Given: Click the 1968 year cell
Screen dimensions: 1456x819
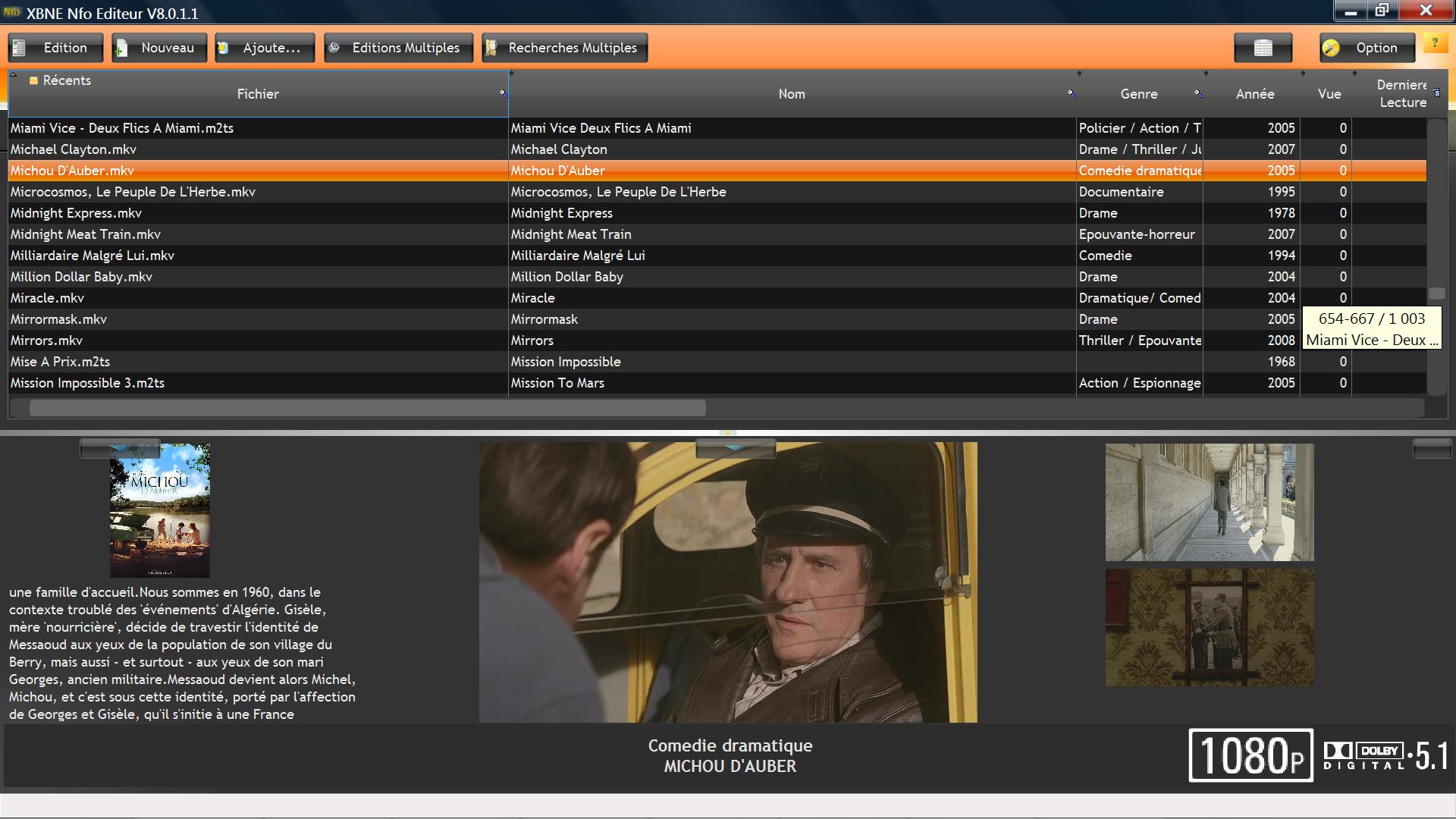Looking at the screenshot, I should coord(1251,362).
